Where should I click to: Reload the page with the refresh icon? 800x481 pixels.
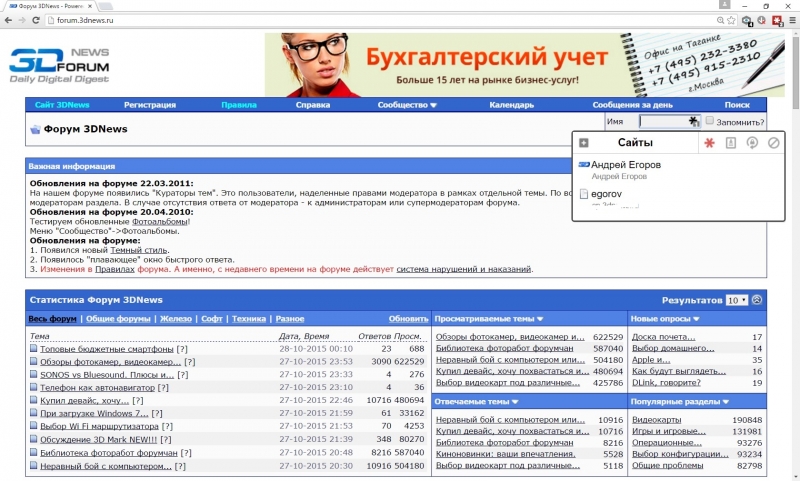point(36,20)
